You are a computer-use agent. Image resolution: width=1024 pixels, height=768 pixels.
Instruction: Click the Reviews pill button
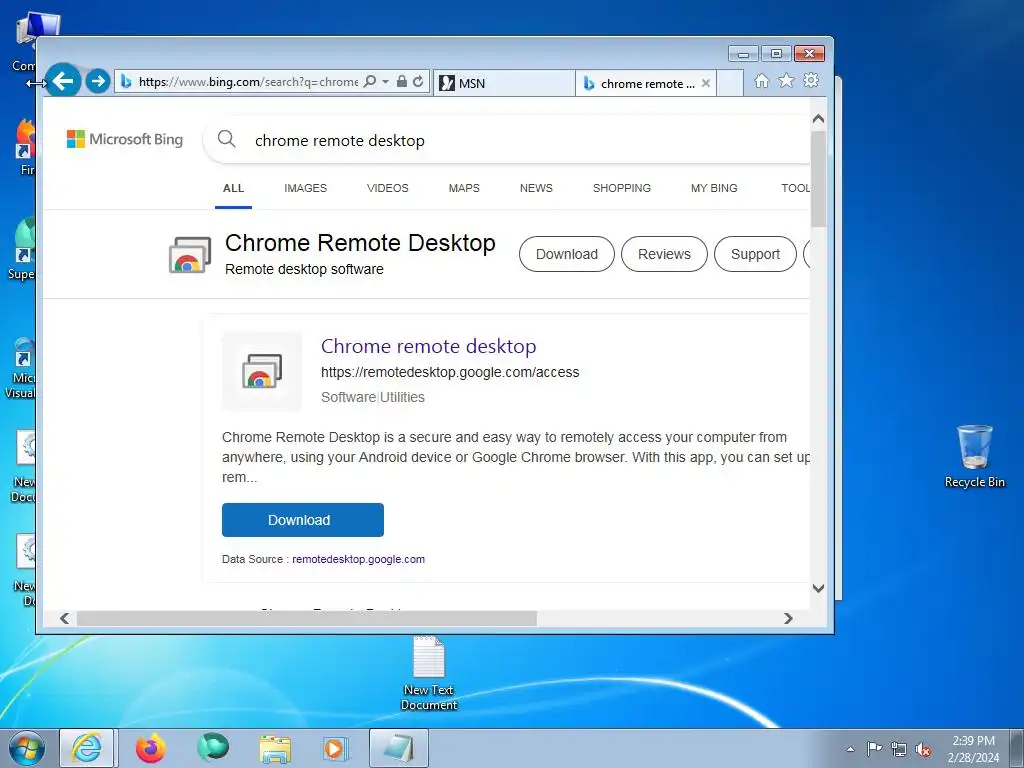click(x=664, y=254)
